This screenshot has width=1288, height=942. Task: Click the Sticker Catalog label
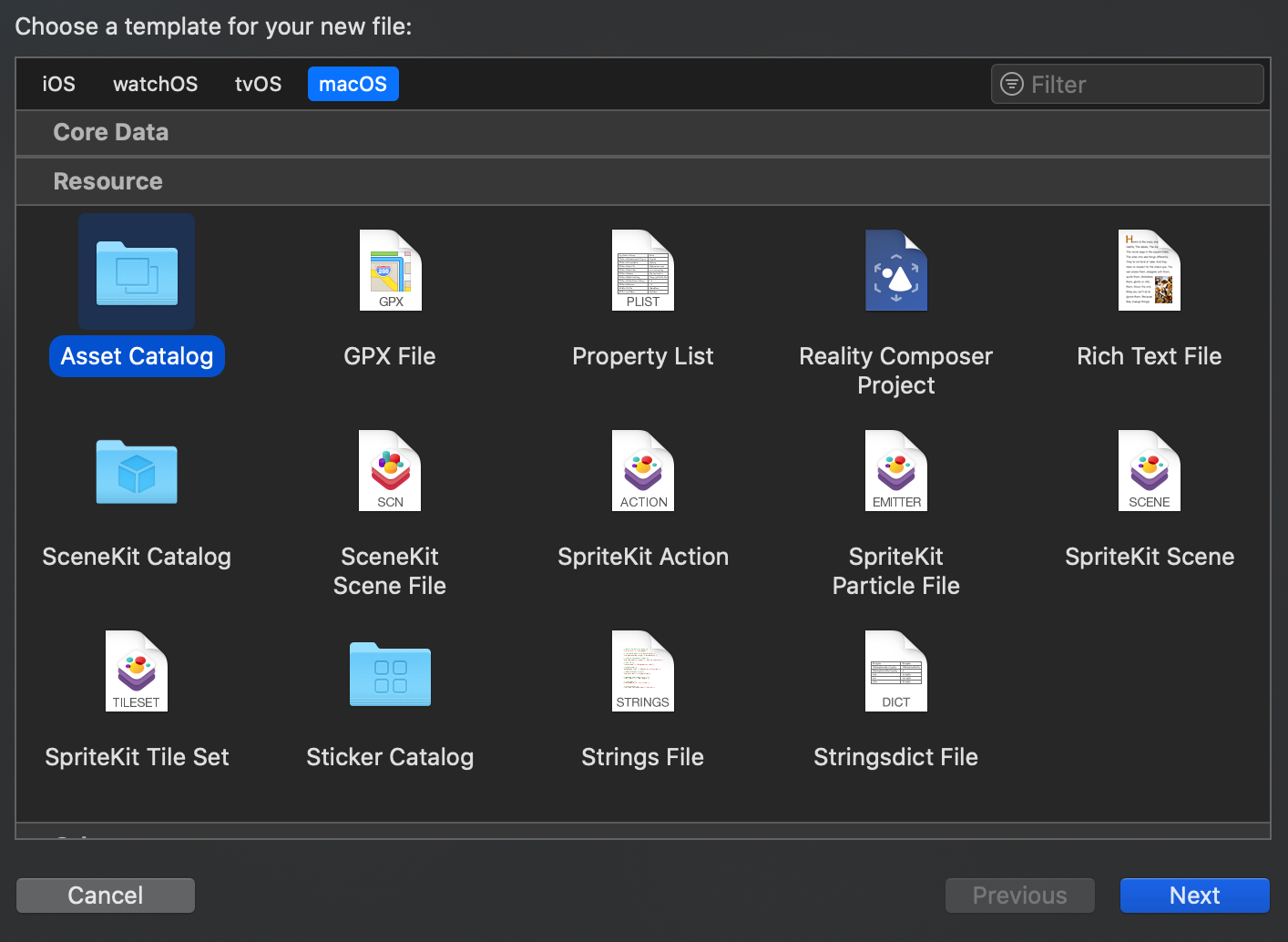click(x=390, y=757)
